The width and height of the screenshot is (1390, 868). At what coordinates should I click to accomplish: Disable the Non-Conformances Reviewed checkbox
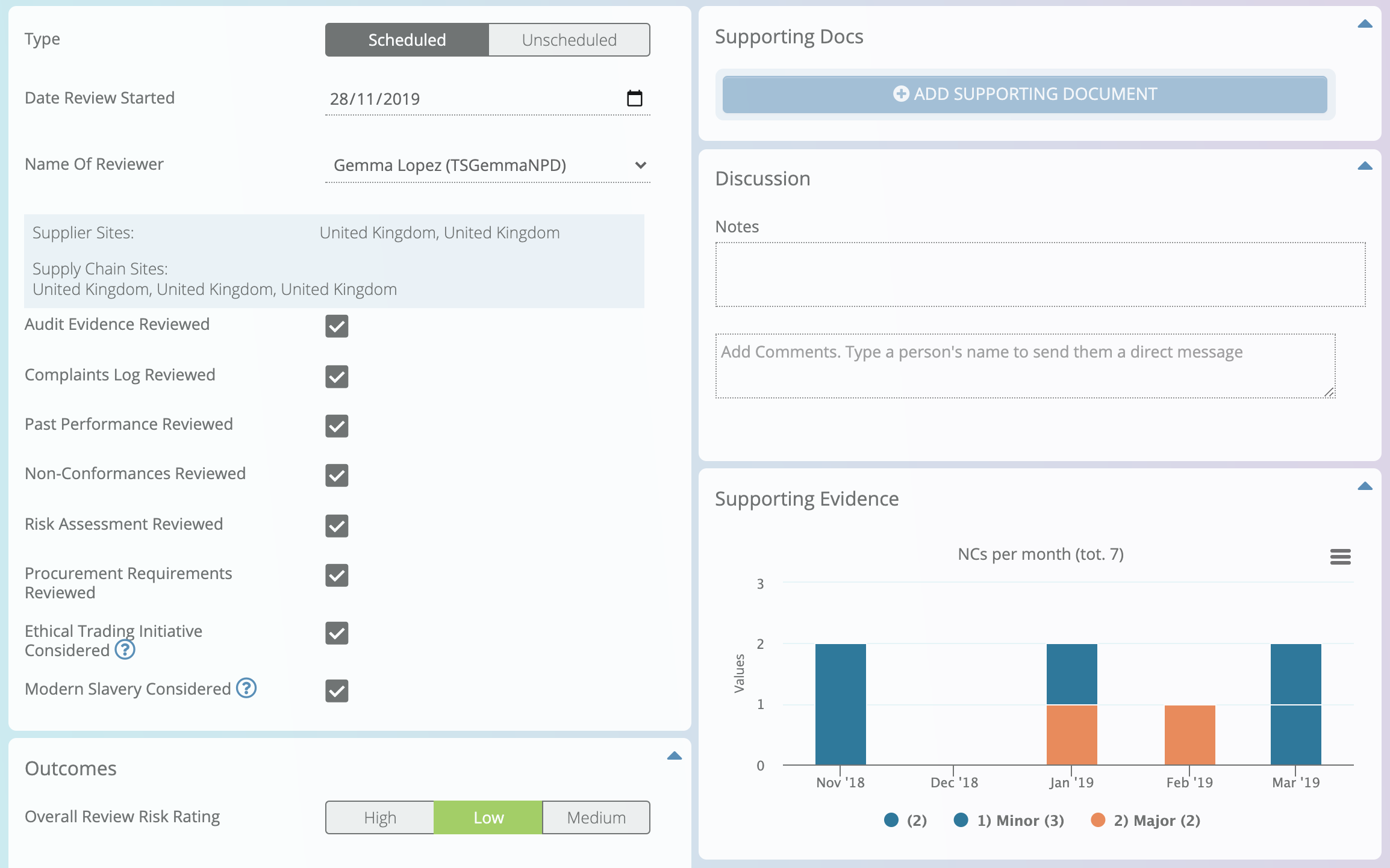coord(337,475)
